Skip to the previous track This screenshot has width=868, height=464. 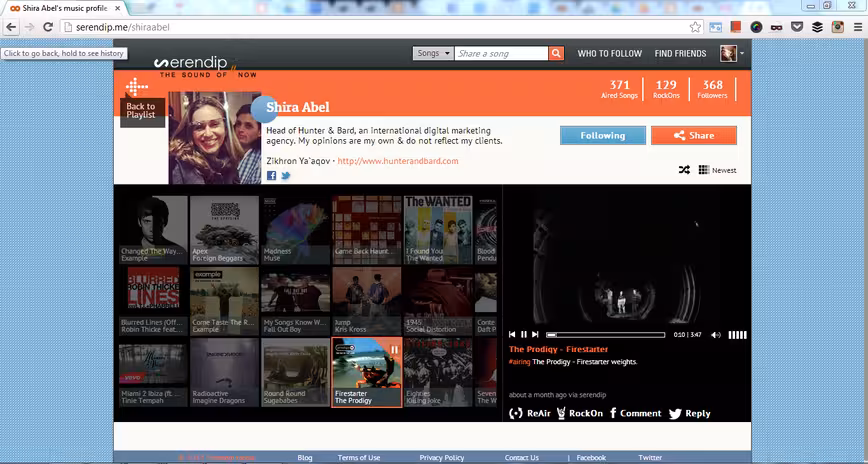[512, 334]
